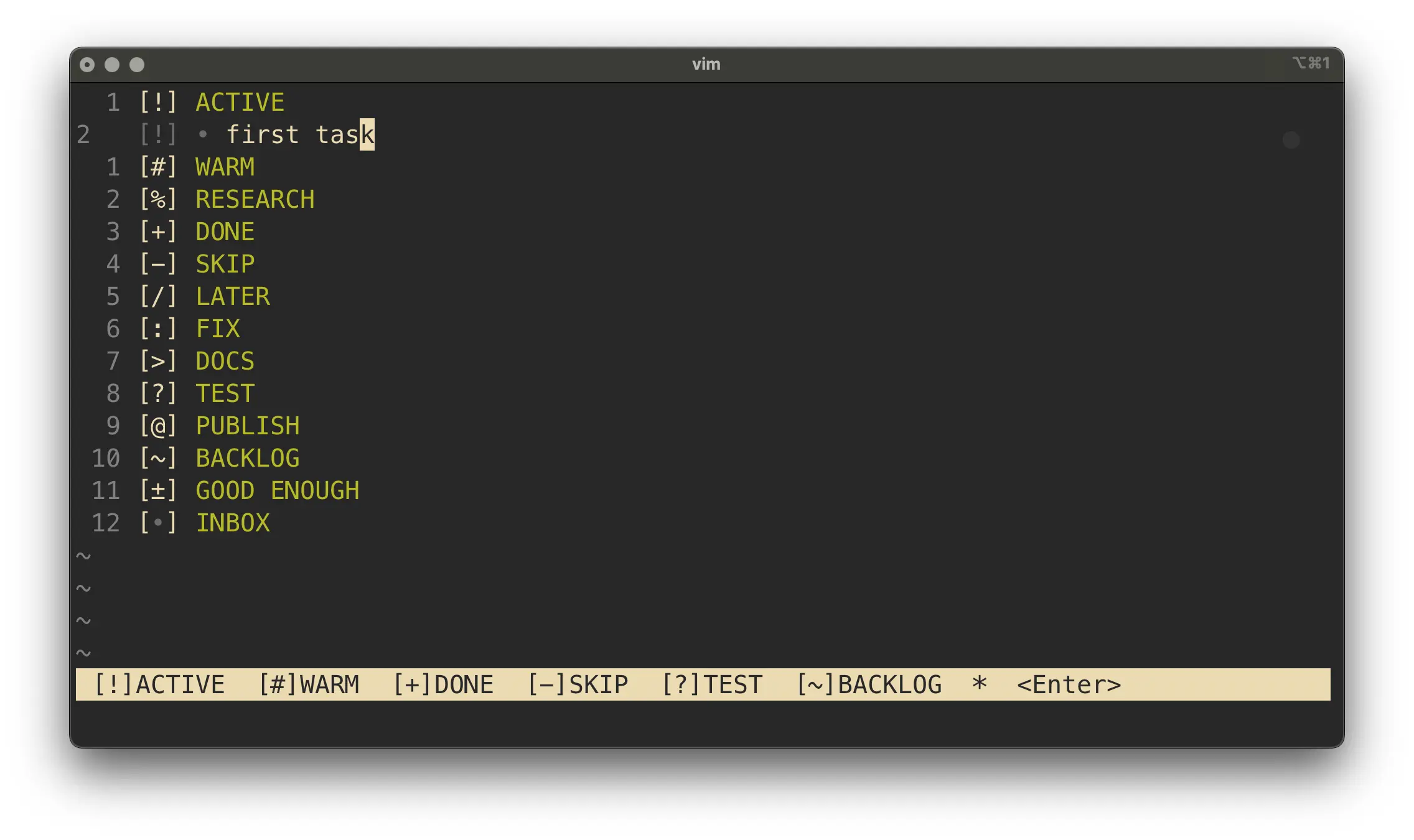Click the [@] marker beside PUBLISH
Screen dimensions: 1414x840
(x=158, y=426)
